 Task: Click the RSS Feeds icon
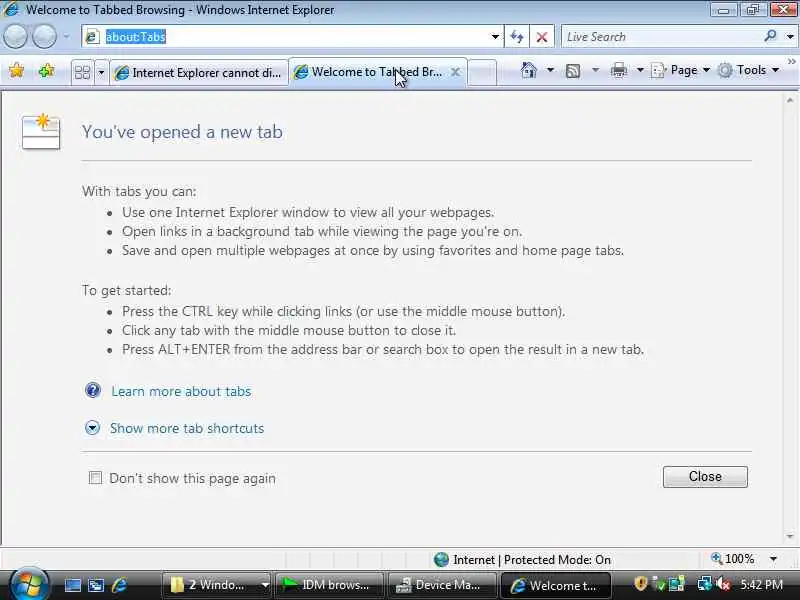pos(573,70)
